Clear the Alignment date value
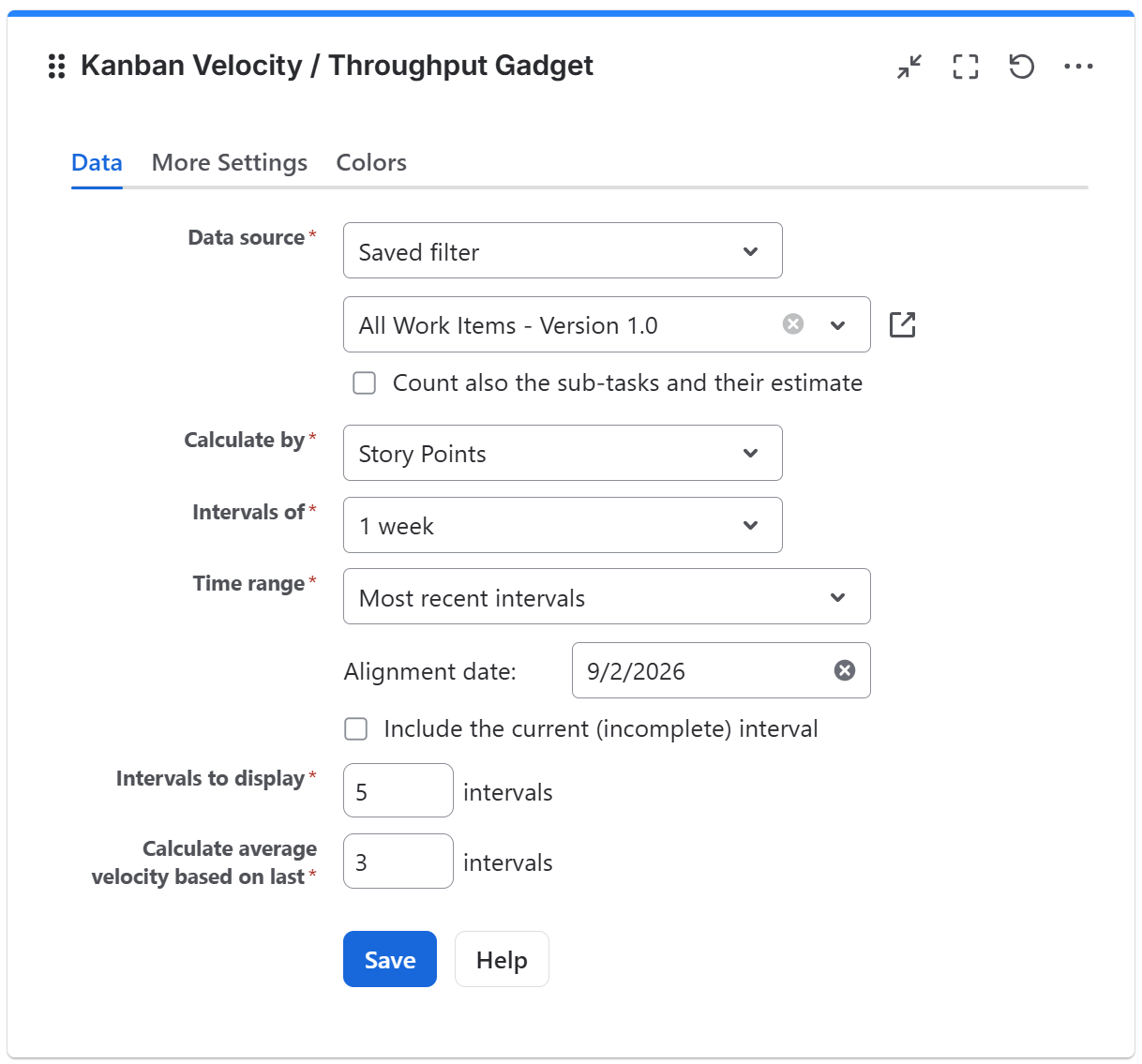 [845, 670]
